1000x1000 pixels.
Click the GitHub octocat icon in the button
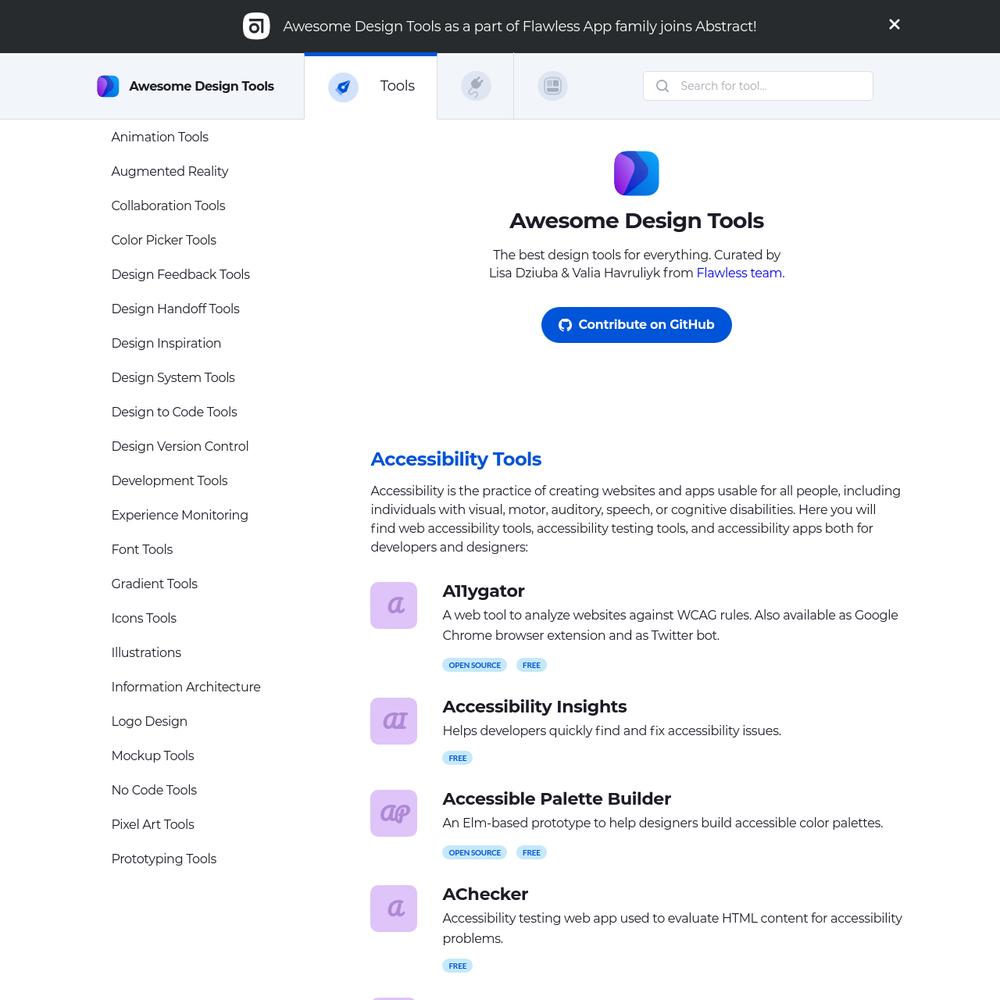point(565,325)
